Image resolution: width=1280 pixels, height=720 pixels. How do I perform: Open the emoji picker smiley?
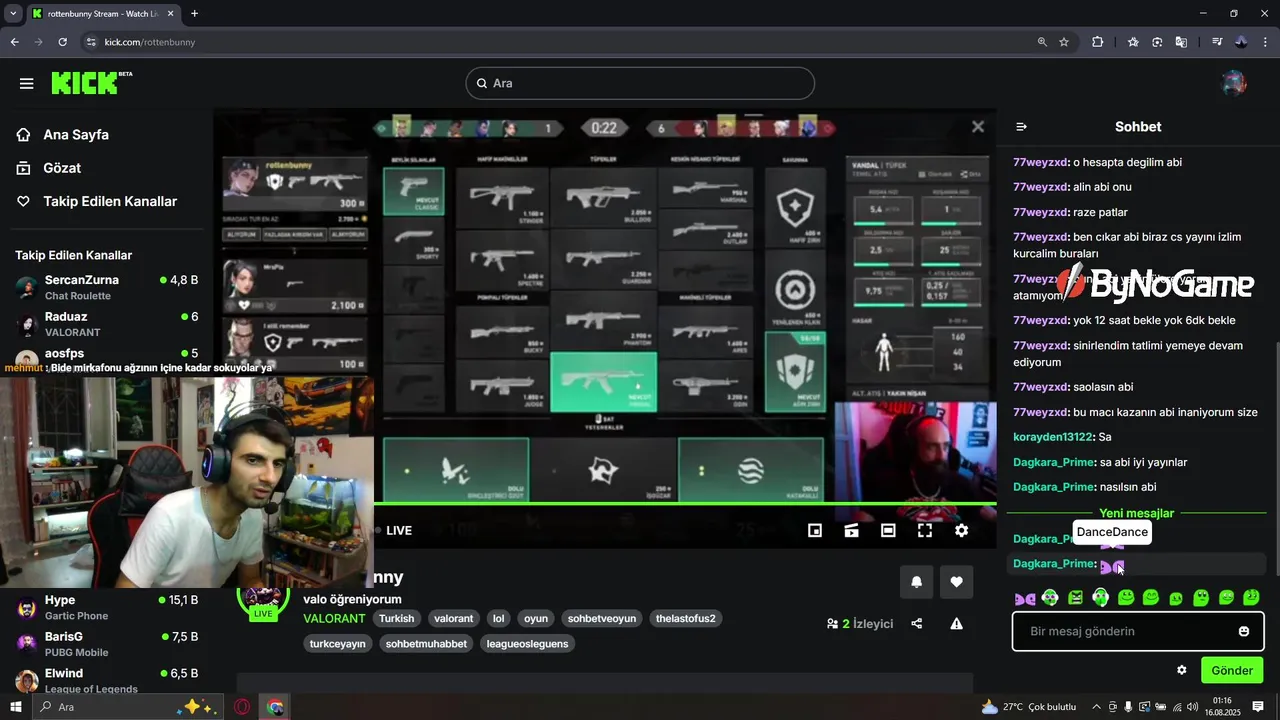1244,632
